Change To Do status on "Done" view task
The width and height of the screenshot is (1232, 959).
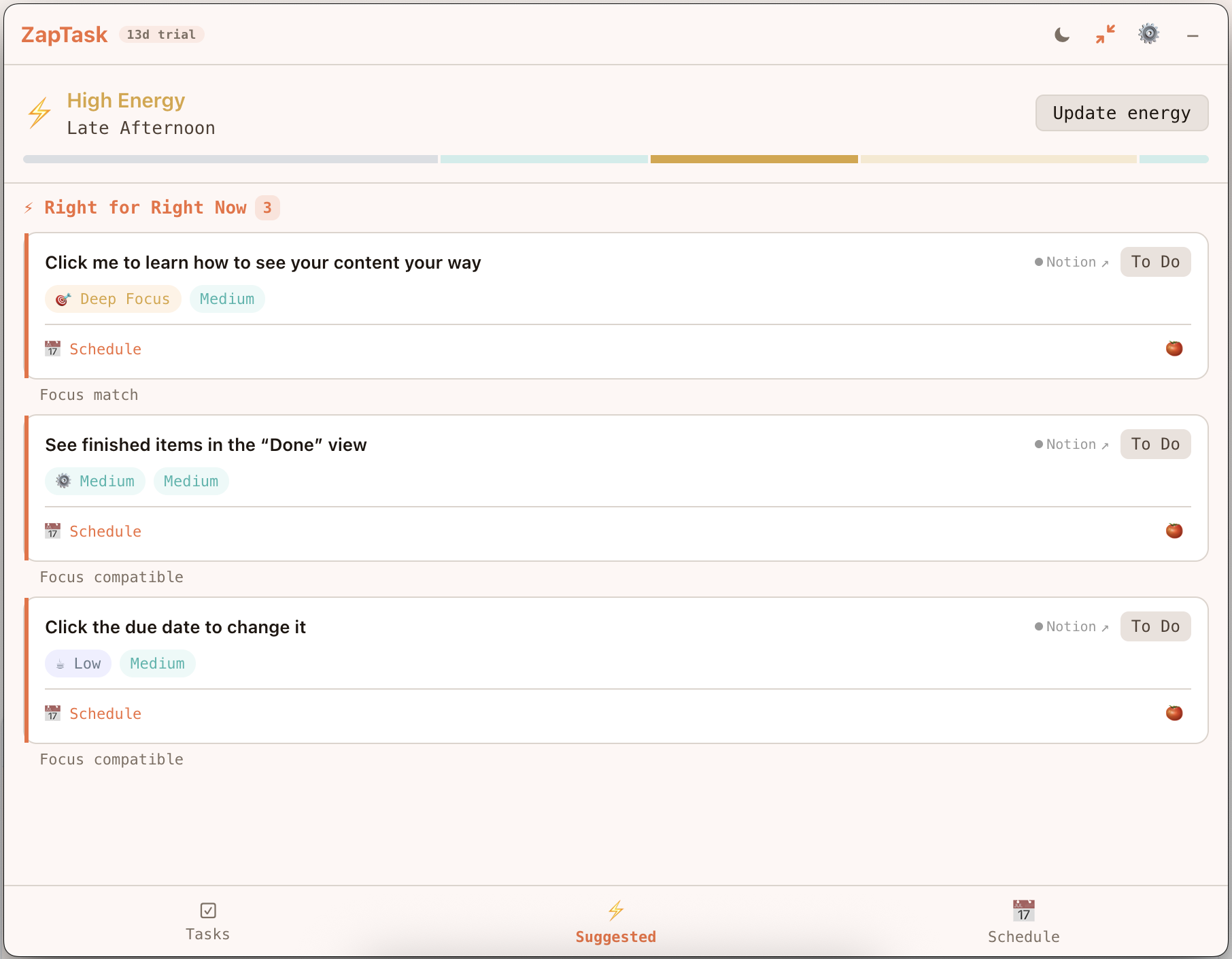pyautogui.click(x=1154, y=445)
